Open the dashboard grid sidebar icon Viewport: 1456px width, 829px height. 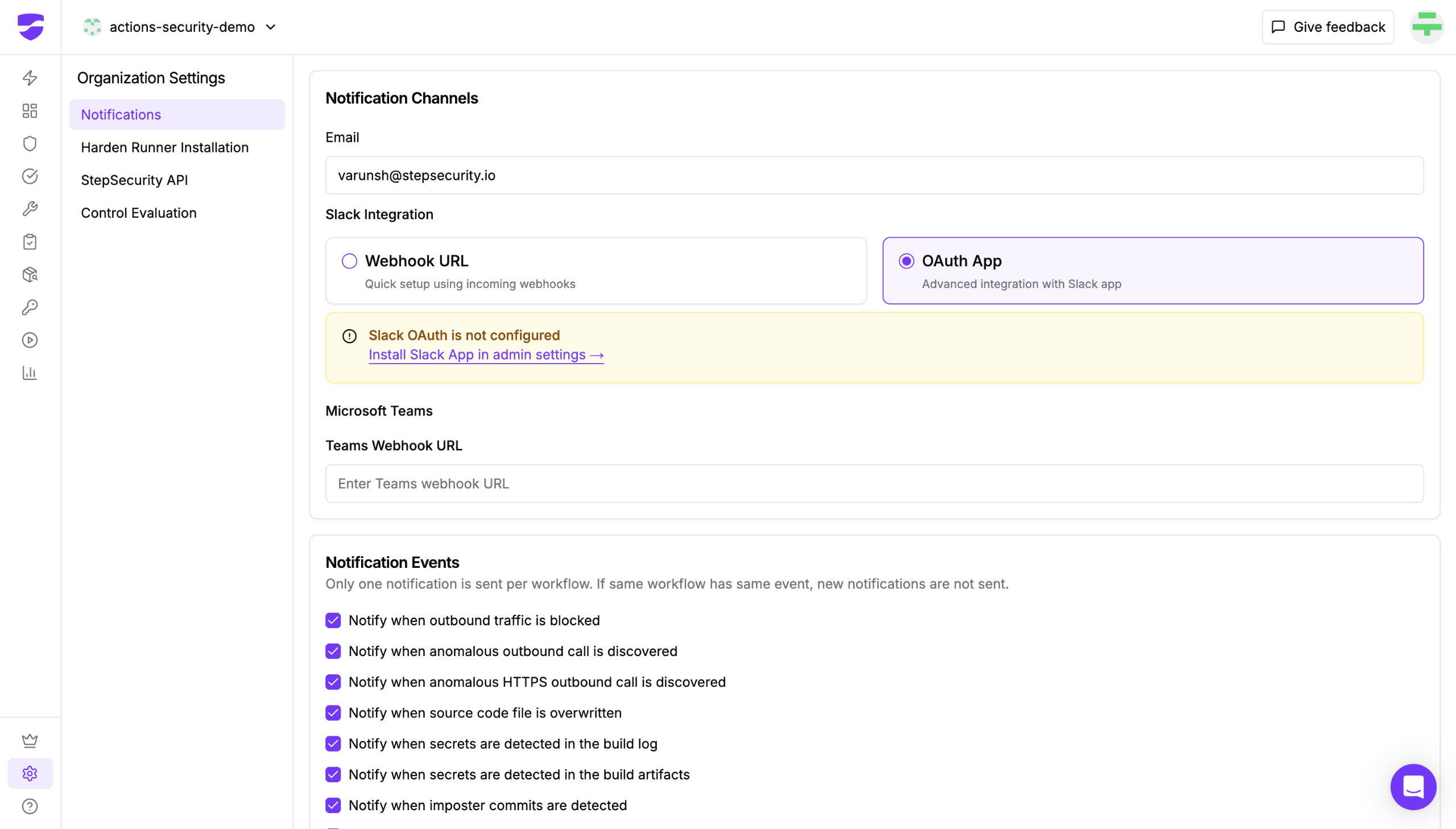pos(30,111)
